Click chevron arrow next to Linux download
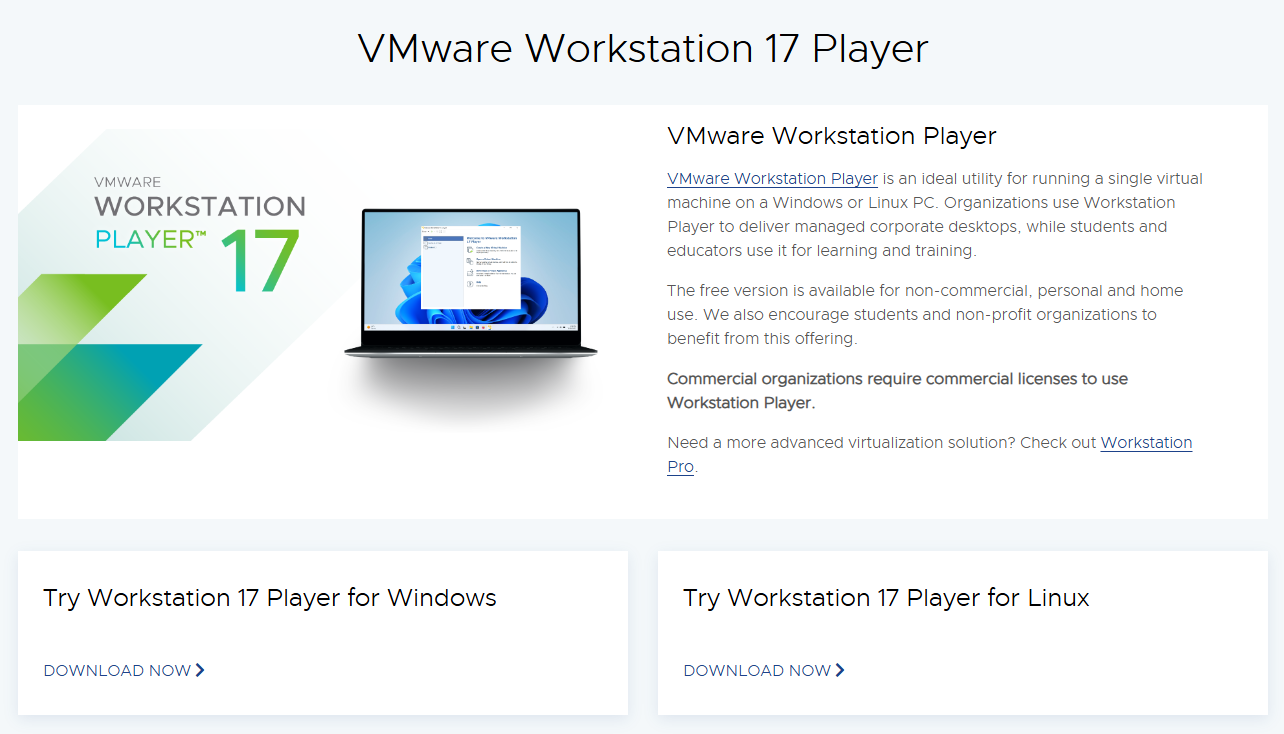This screenshot has width=1284, height=734. click(x=840, y=670)
